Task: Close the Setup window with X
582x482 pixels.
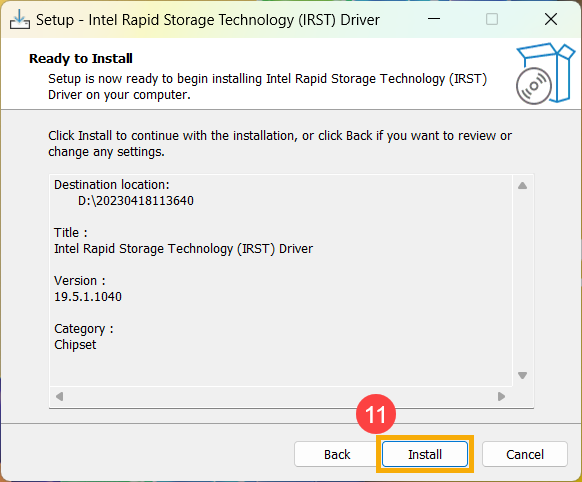Action: [x=551, y=19]
